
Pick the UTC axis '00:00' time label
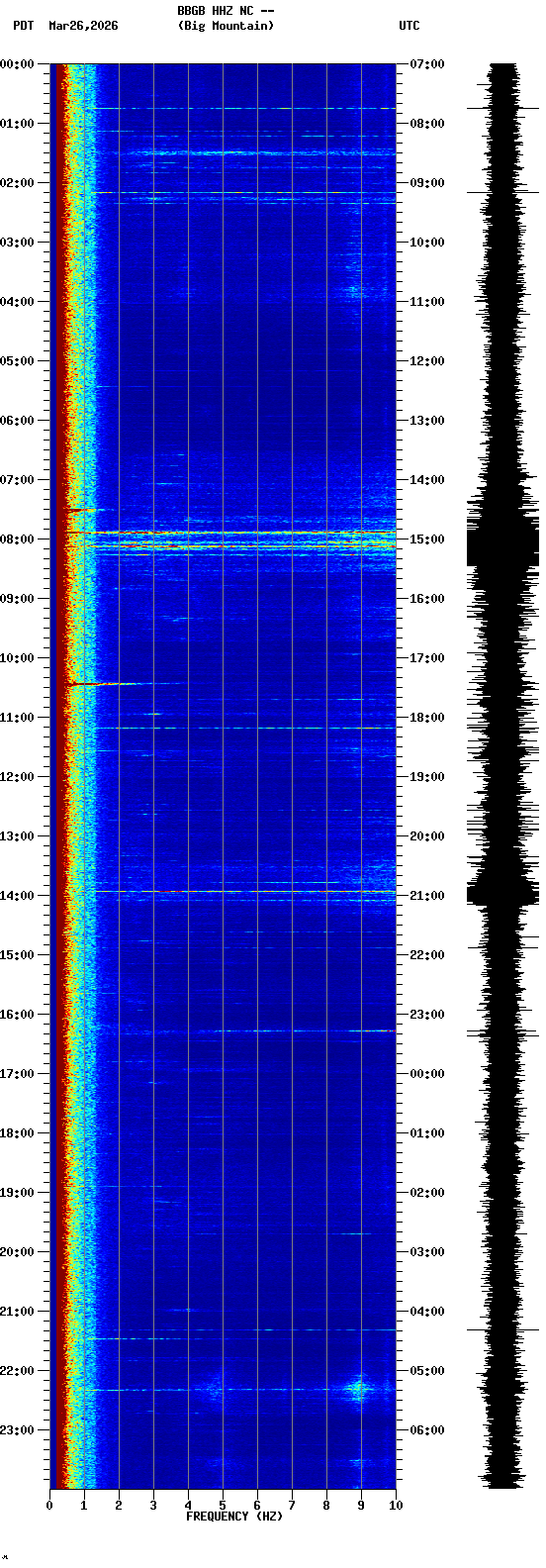tap(427, 1074)
